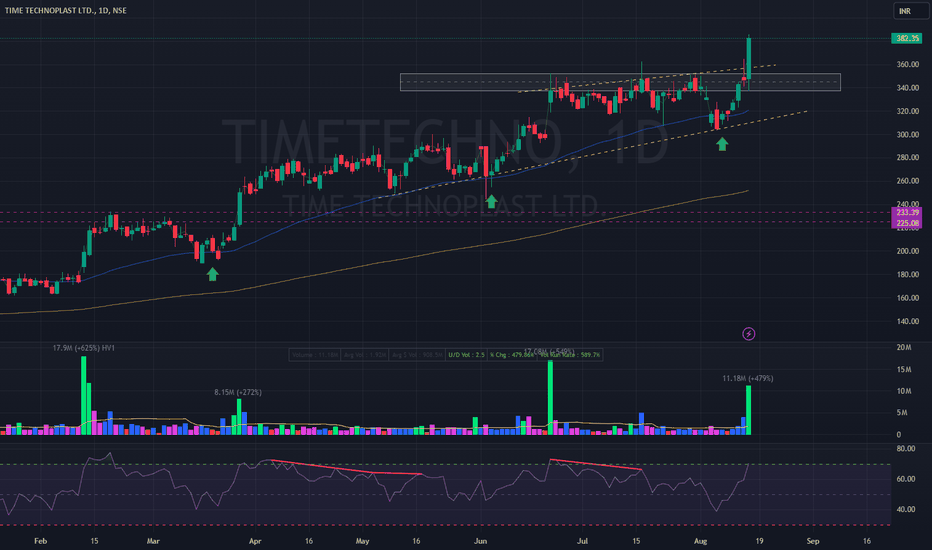932x550 pixels.
Task: Click the U/D Vol : 2.5 cell
Action: coord(466,355)
